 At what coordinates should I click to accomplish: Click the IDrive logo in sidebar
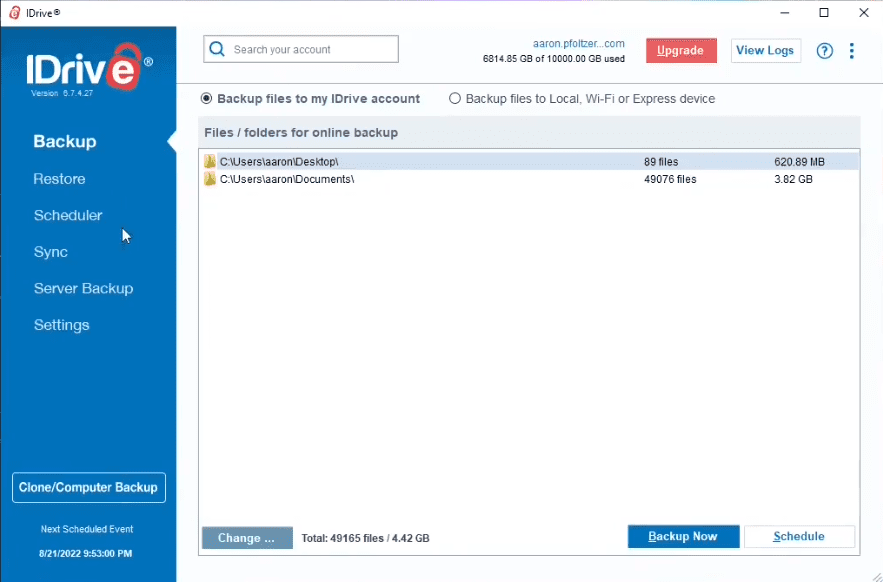[89, 67]
